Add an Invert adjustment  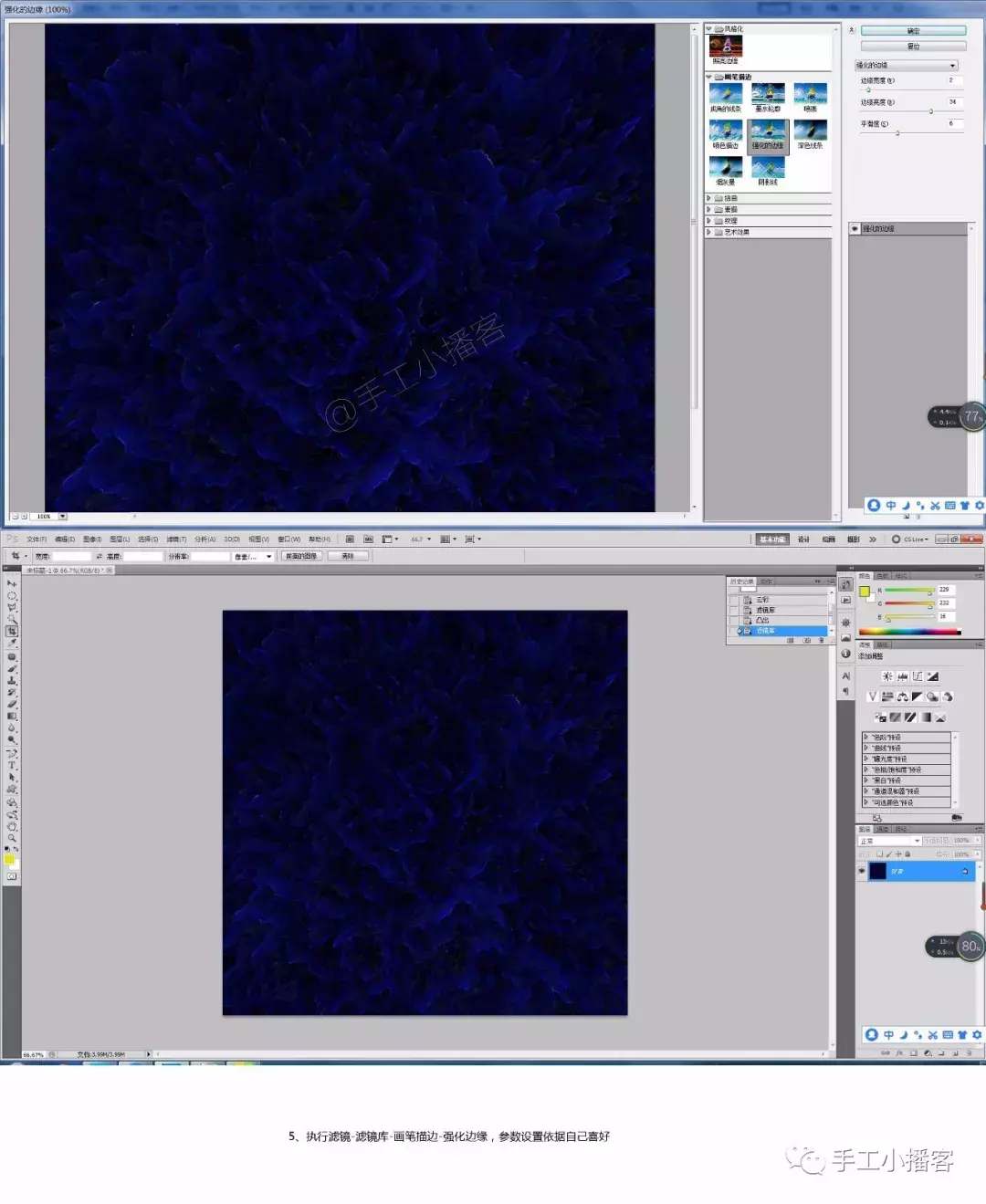880,717
